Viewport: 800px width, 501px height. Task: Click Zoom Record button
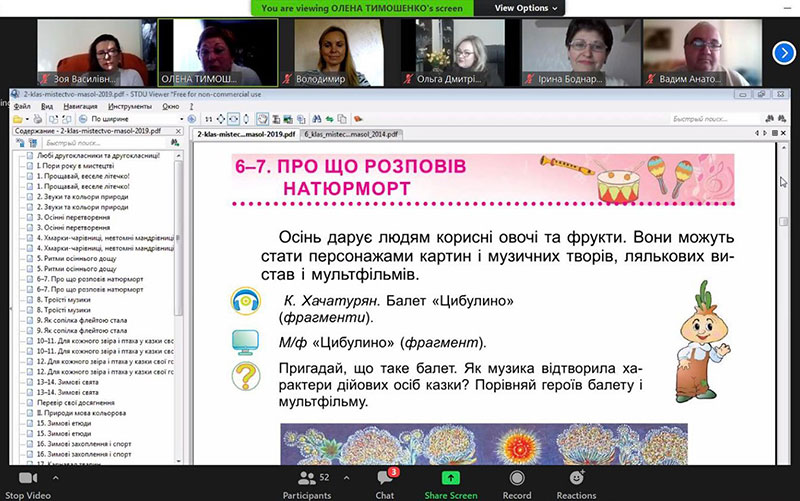[x=517, y=485]
